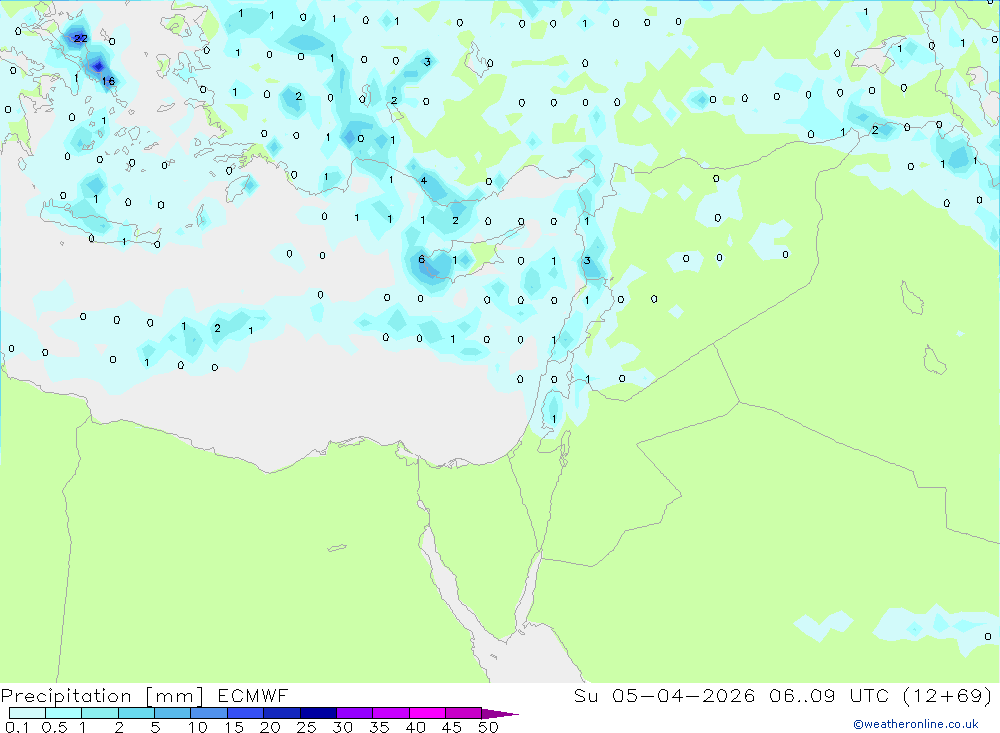Choose the 25–30 mm dark navy swatch

pos(318,713)
